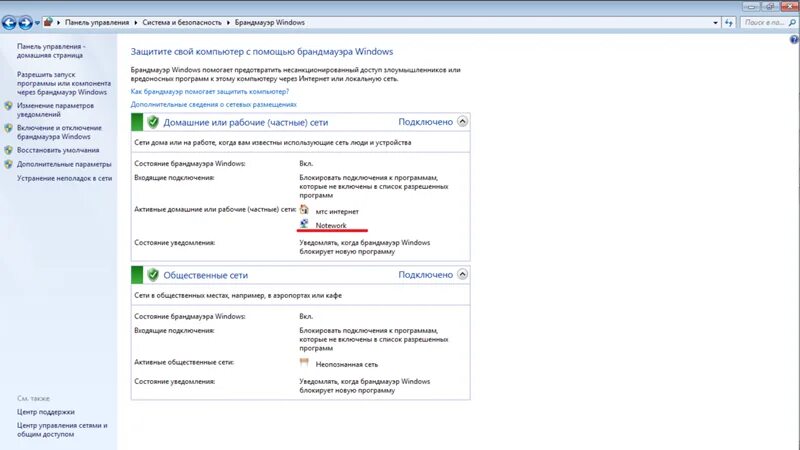The width and height of the screenshot is (800, 450).
Task: Click the refresh button in address bar
Action: pyautogui.click(x=729, y=22)
